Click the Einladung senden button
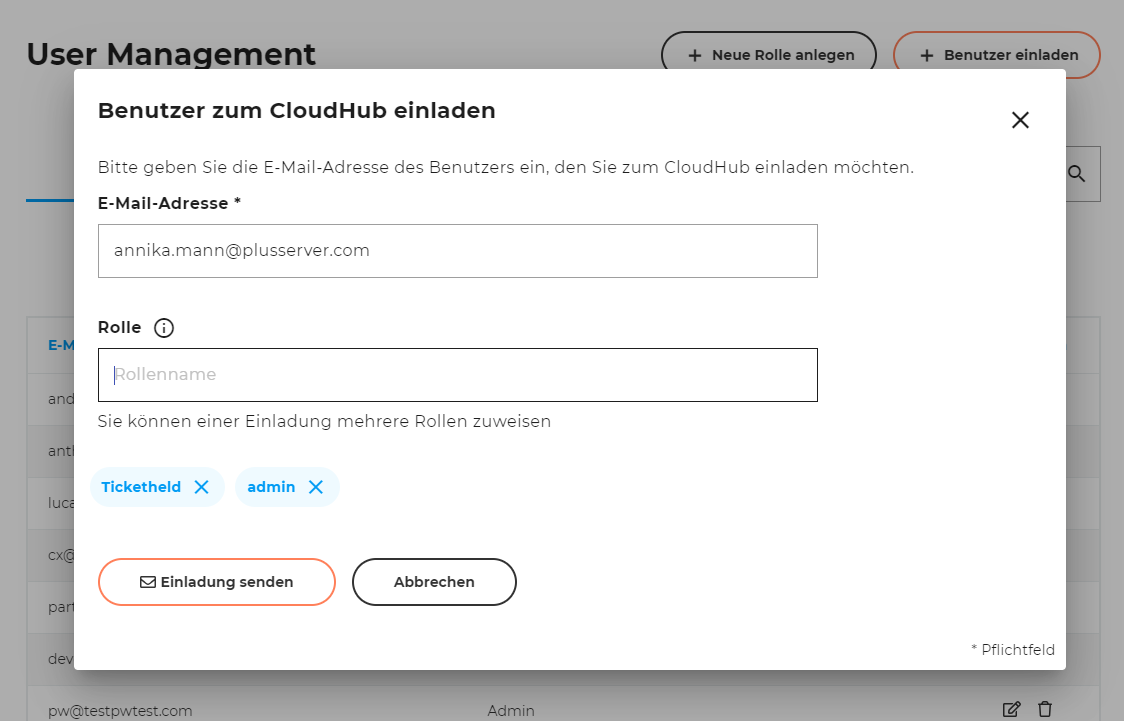The image size is (1124, 721). [217, 581]
